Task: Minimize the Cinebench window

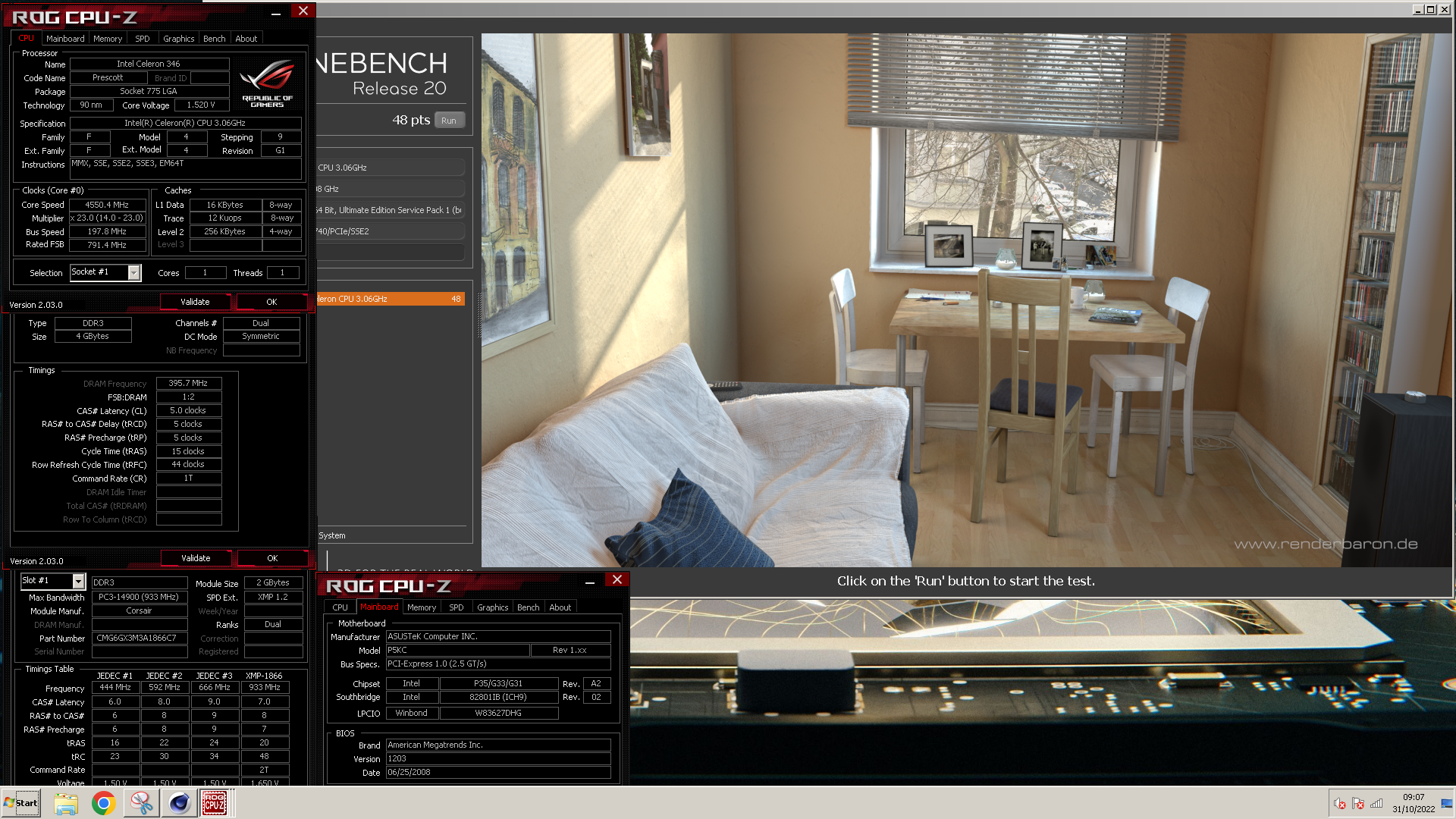Action: click(1418, 9)
